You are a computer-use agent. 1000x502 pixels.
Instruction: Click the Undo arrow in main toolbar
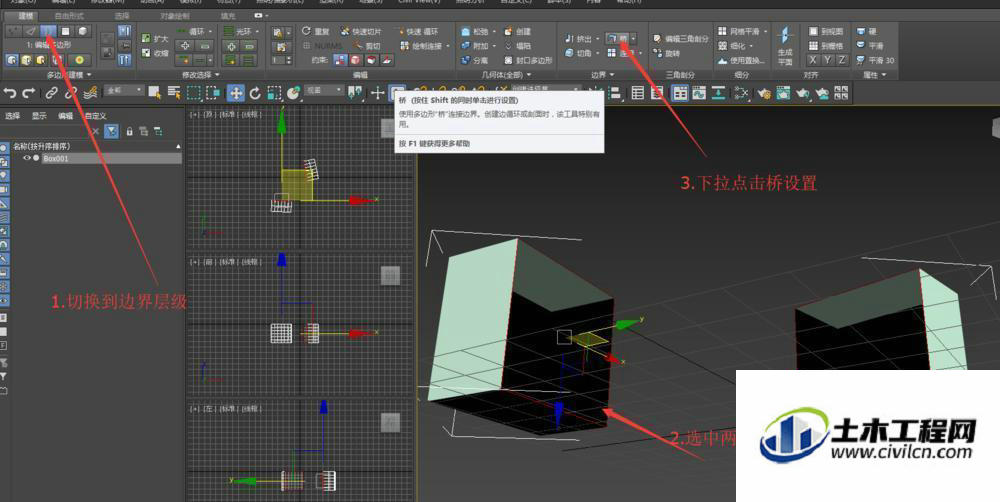pos(10,93)
